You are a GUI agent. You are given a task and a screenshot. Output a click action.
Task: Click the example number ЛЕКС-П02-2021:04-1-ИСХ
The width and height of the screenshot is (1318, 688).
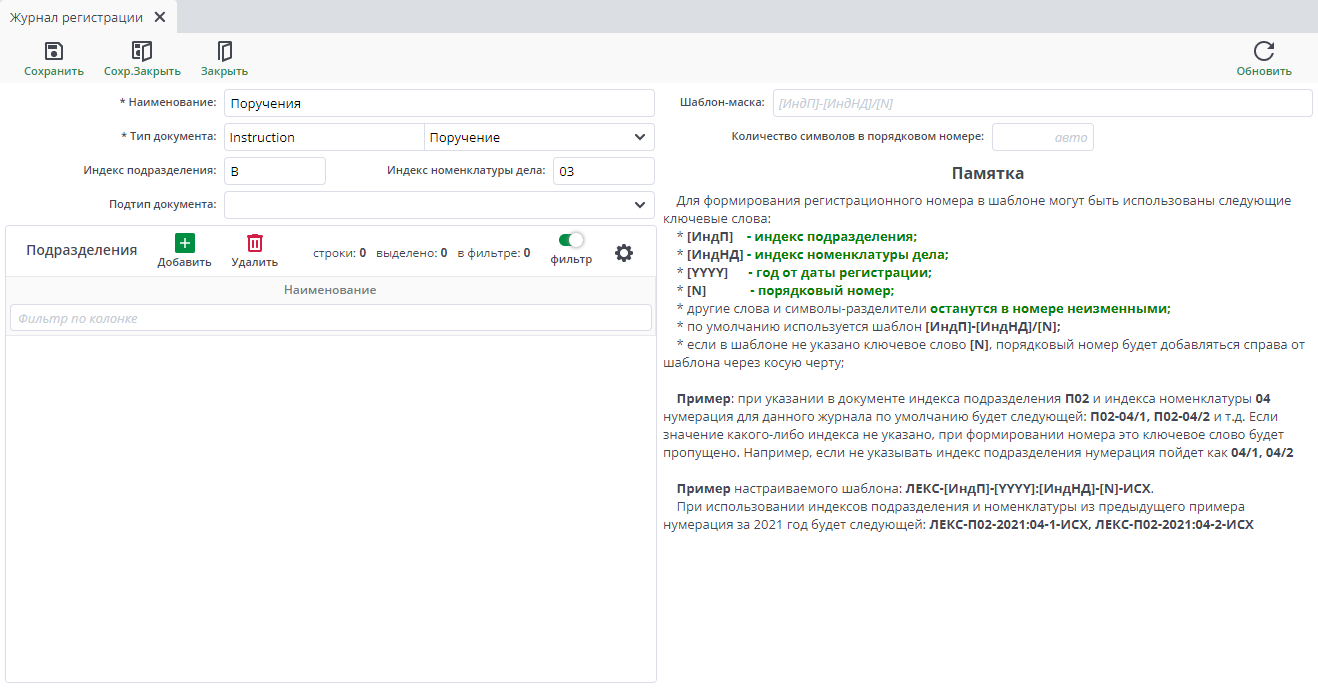[1009, 524]
